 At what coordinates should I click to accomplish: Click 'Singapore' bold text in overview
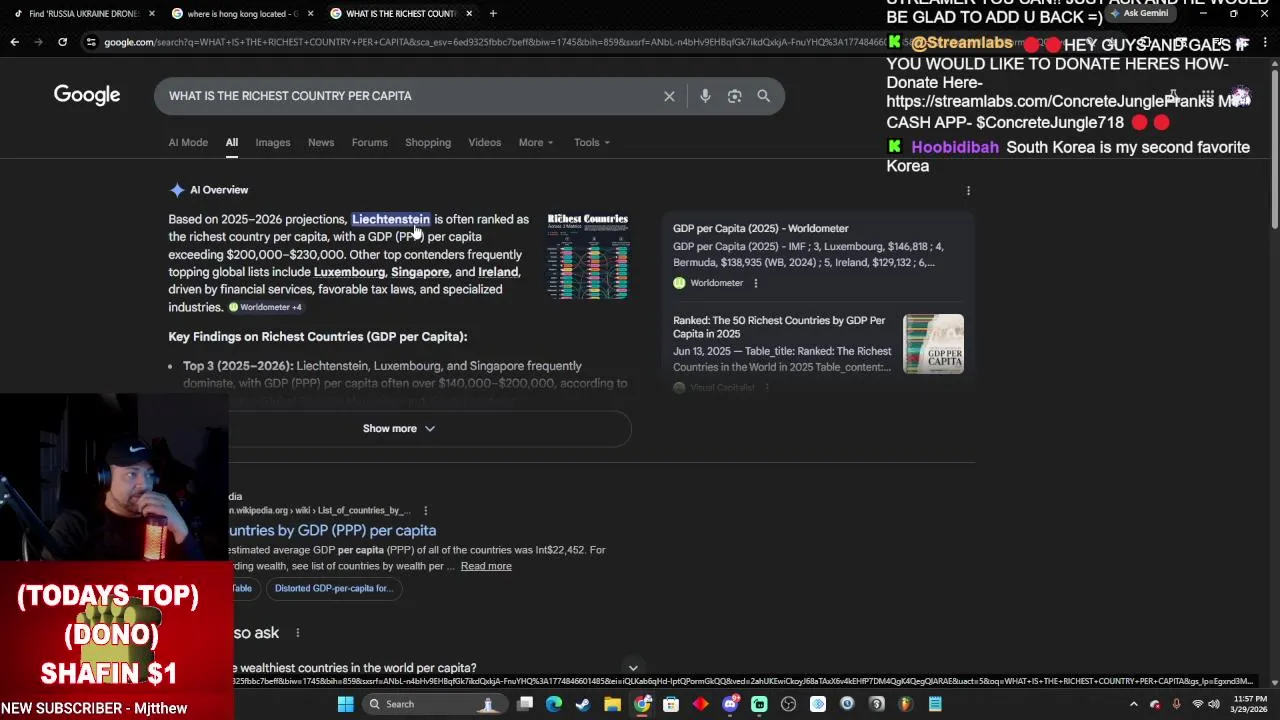(420, 272)
